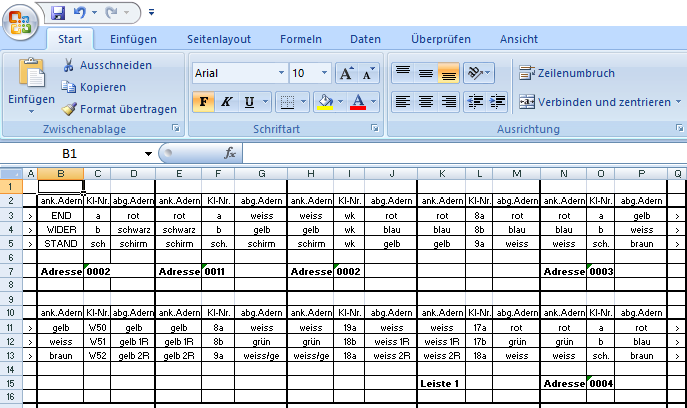This screenshot has height=408, width=687.
Task: Expand the Einfügen paste options arrow
Action: pos(32,112)
